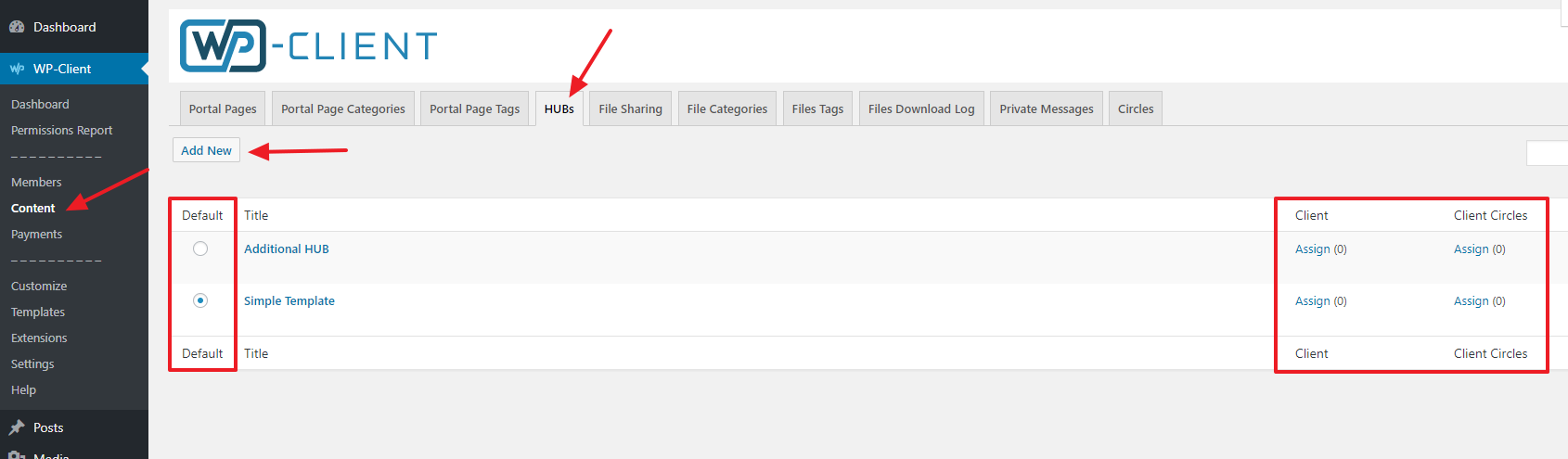The height and width of the screenshot is (459, 1568).
Task: Open the File Categories tab
Action: pos(727,108)
